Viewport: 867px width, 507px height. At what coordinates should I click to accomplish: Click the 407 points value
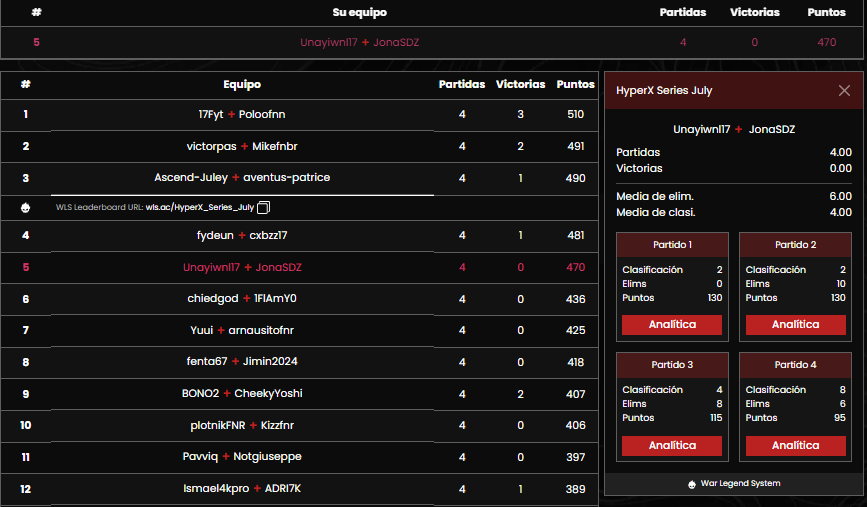[x=575, y=394]
